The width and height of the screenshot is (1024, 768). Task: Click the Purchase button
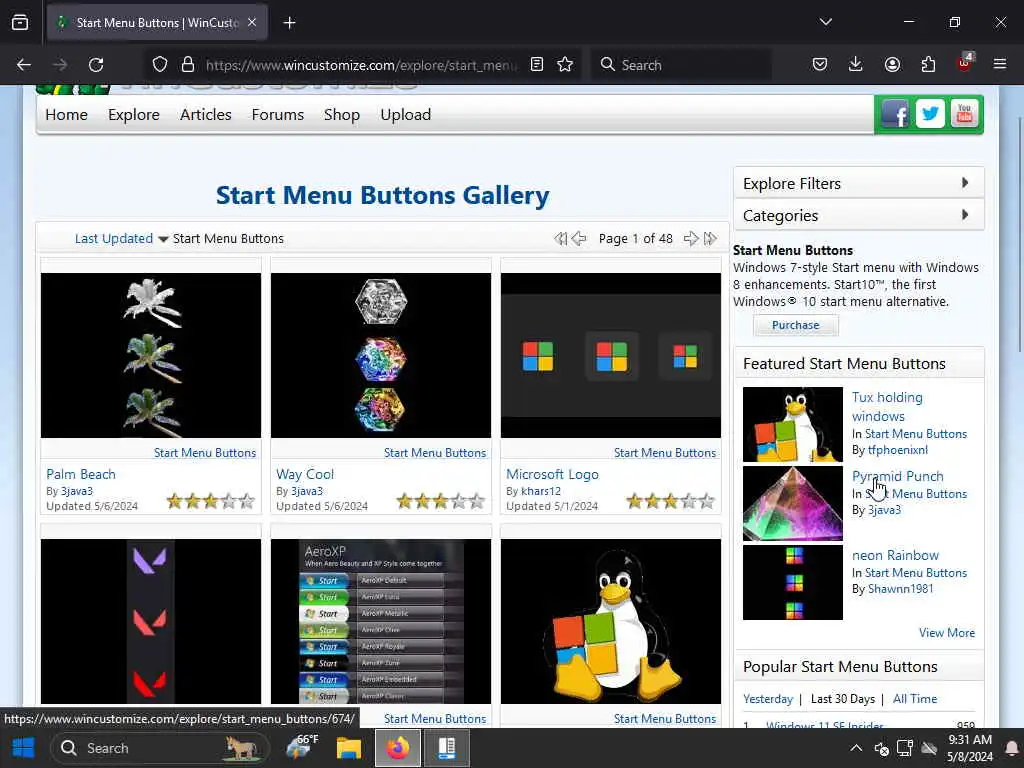point(795,325)
